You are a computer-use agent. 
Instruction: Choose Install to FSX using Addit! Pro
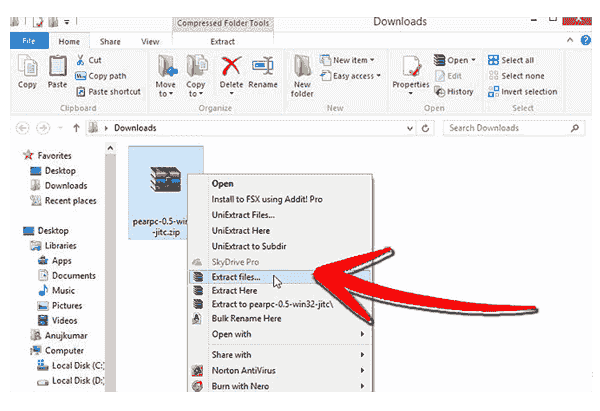tap(280, 199)
